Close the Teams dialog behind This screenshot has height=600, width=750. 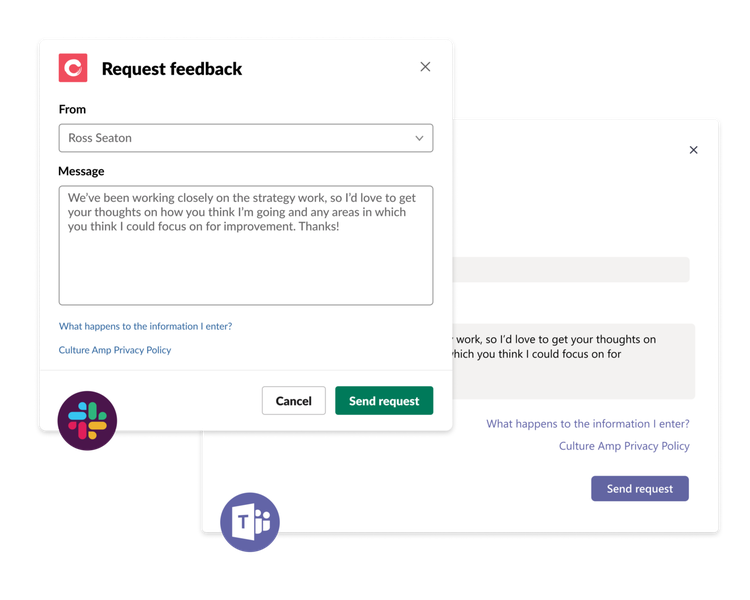(694, 150)
